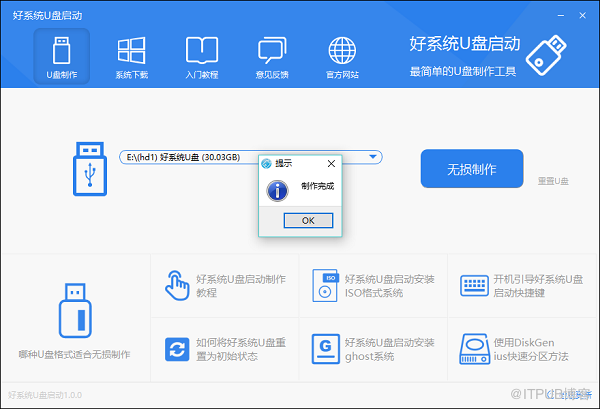600x409 pixels.
Task: Click the ISO disc file icon
Action: (x=325, y=285)
